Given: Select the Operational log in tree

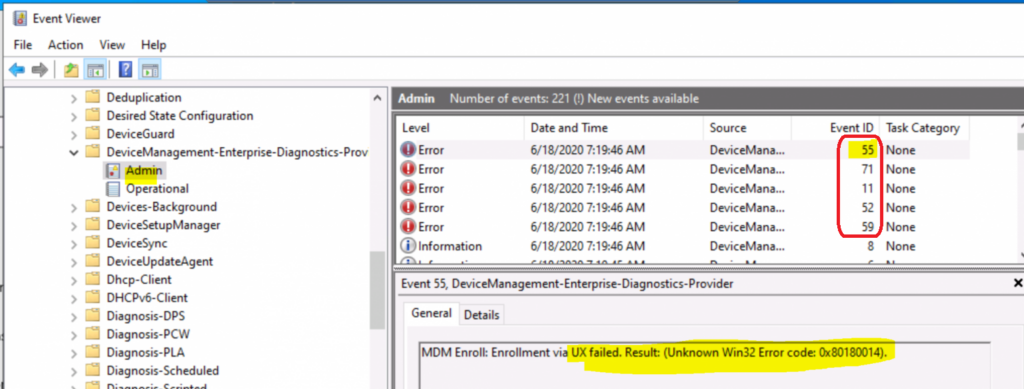Looking at the screenshot, I should point(157,189).
